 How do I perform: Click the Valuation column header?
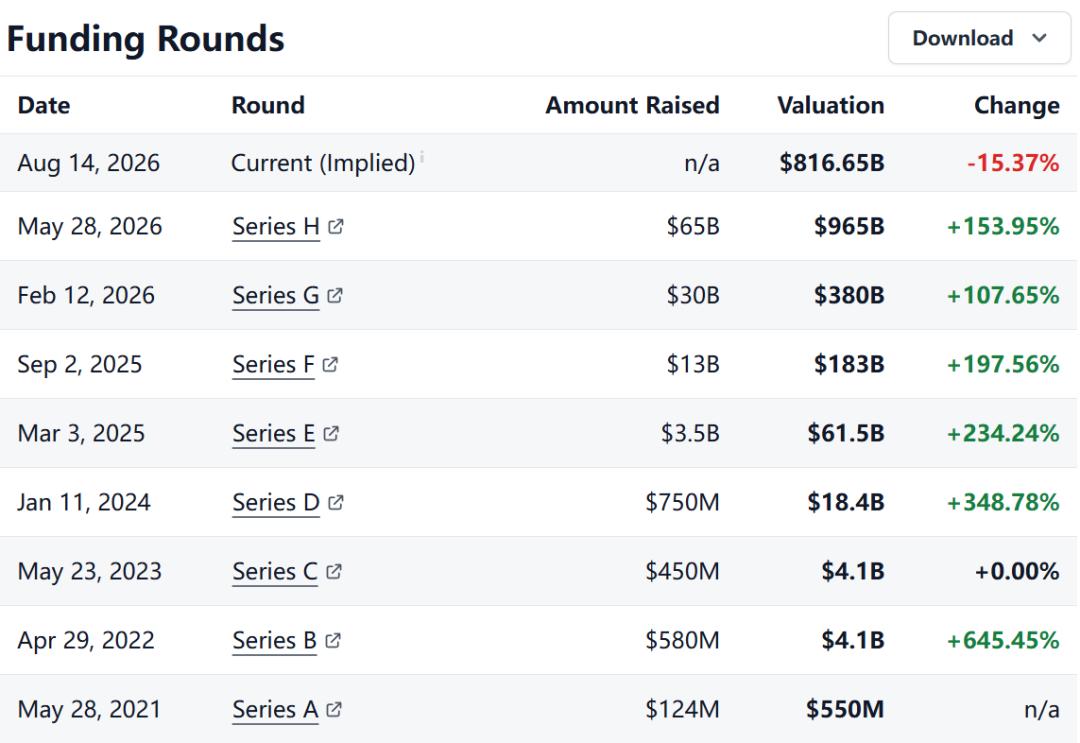(831, 105)
